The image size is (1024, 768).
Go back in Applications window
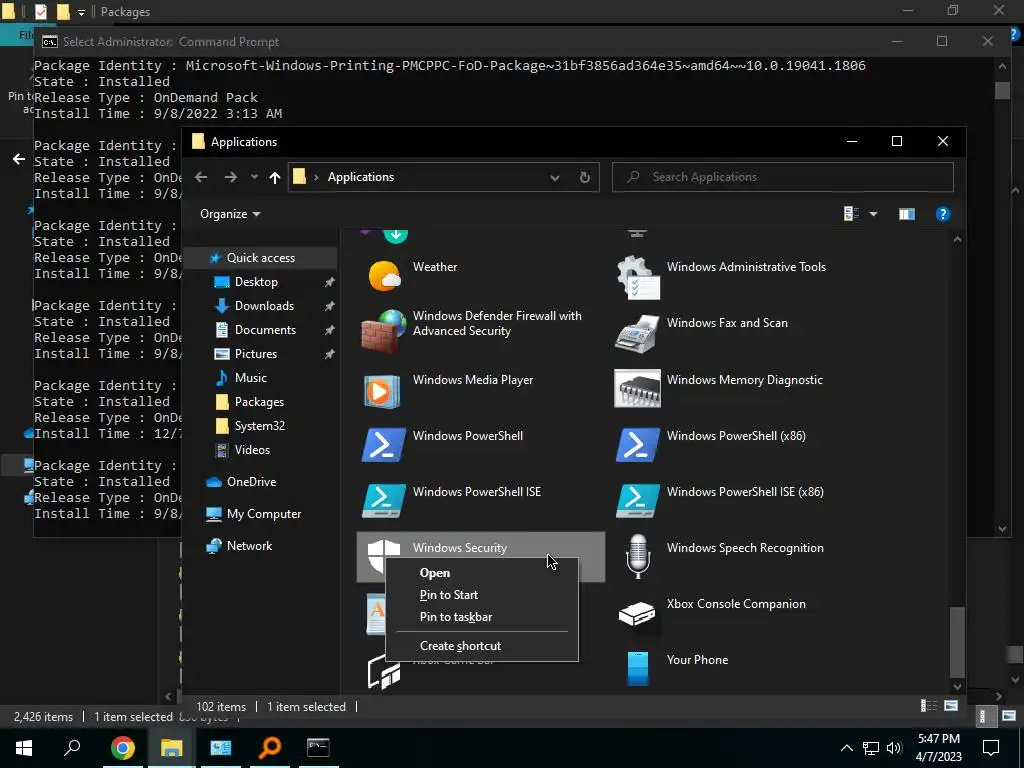tap(201, 177)
